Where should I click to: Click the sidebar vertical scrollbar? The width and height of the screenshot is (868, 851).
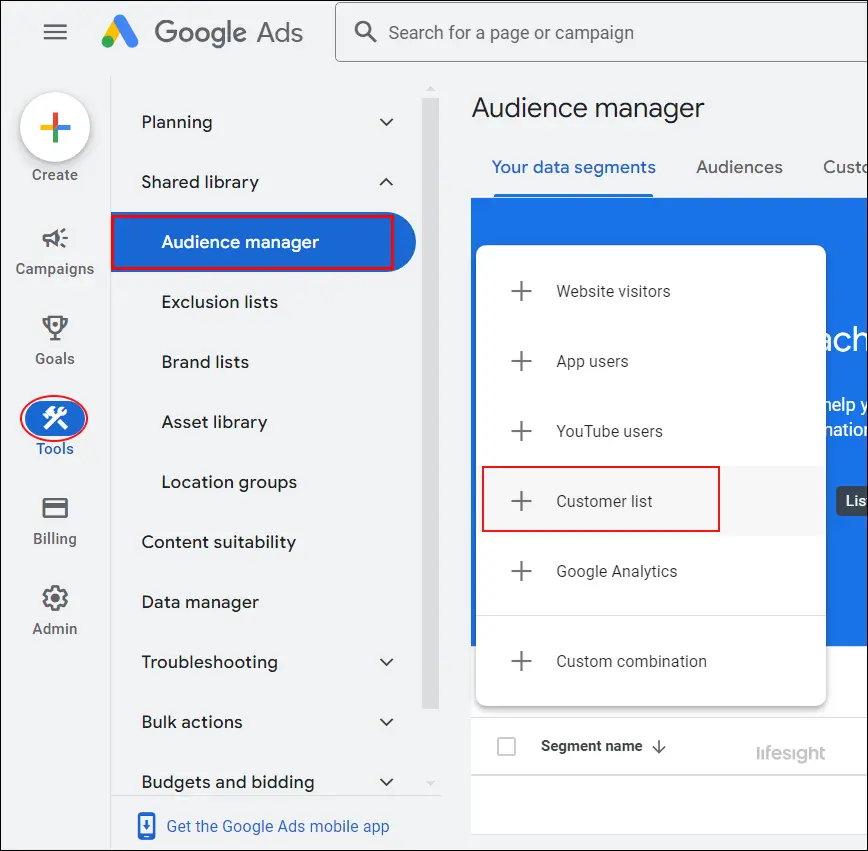(x=430, y=403)
